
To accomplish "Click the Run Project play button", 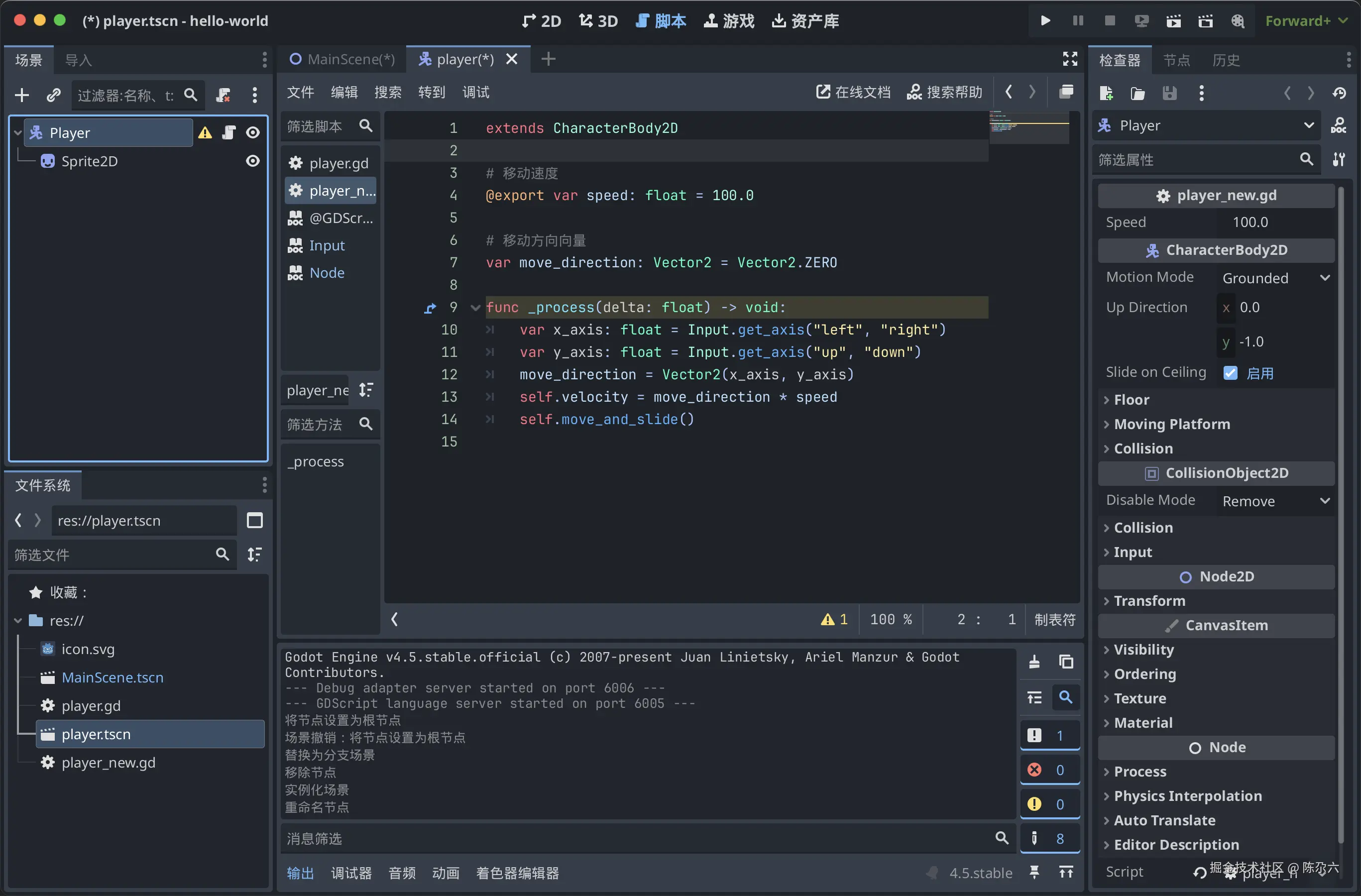I will (1045, 20).
